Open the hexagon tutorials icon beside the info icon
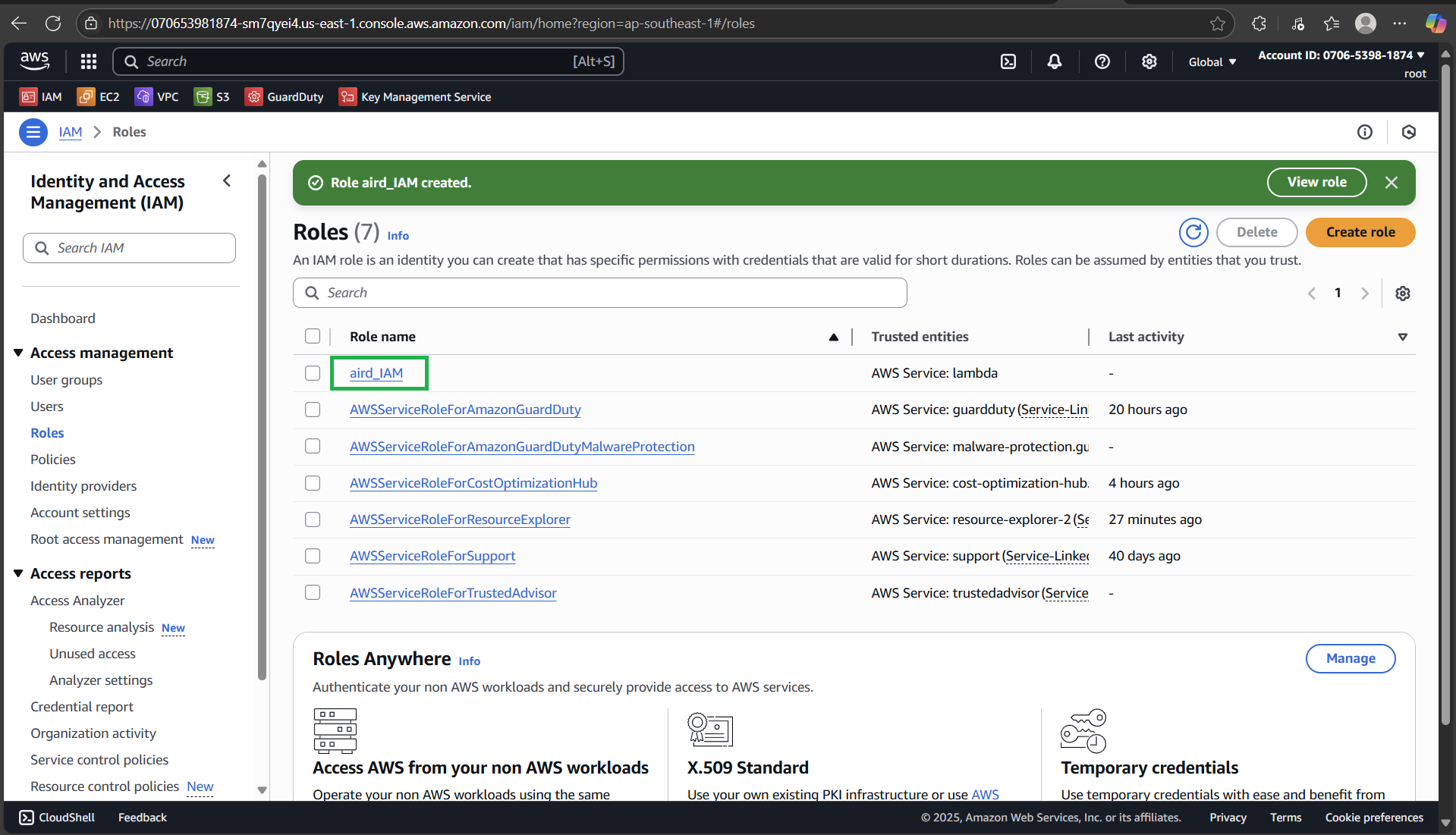 [1409, 132]
